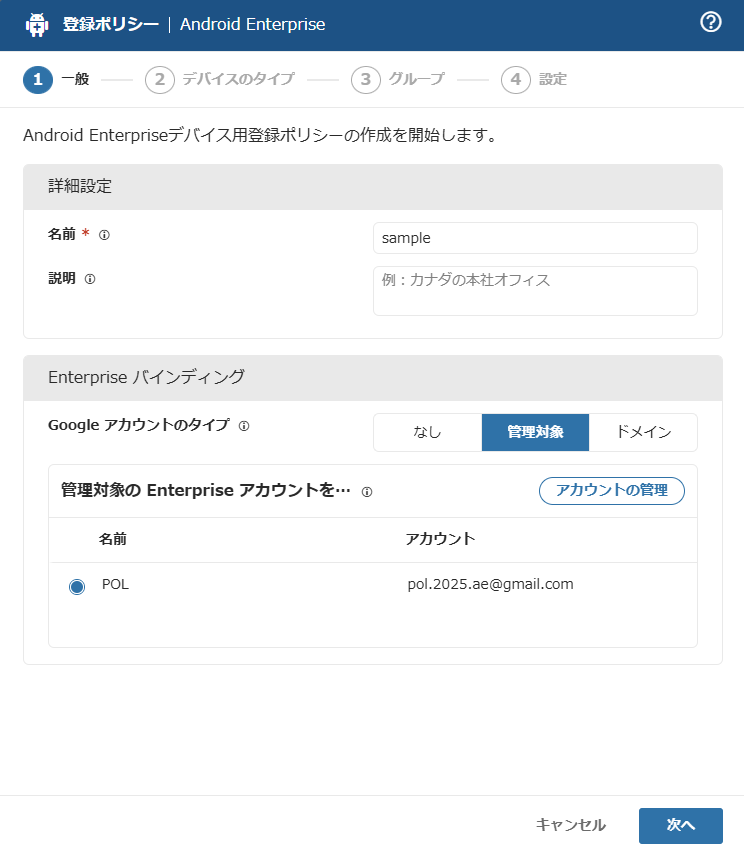Choose 管理対象 account type option
Screen dimensions: 744x853
tap(535, 432)
